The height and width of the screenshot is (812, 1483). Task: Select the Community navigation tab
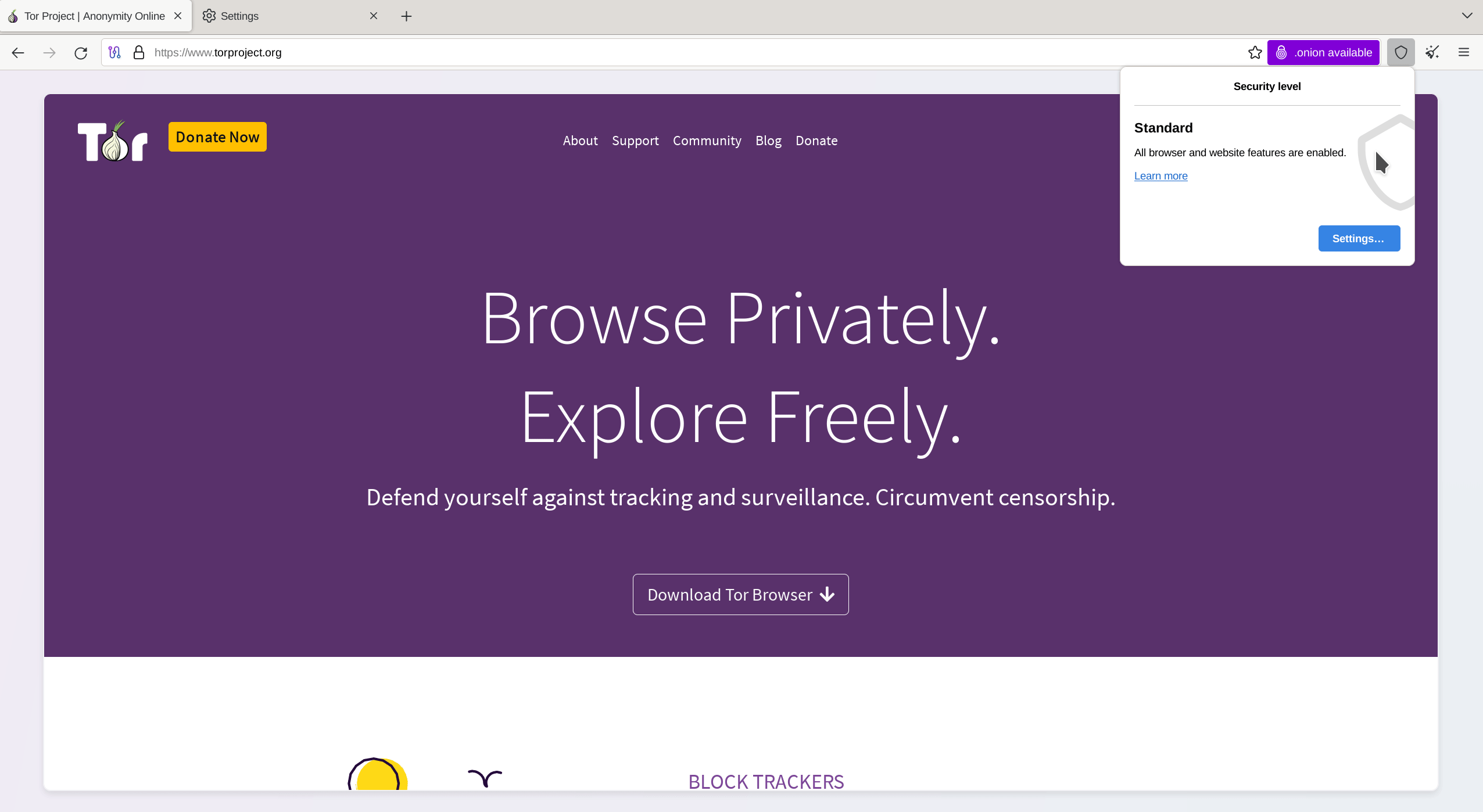(x=707, y=140)
